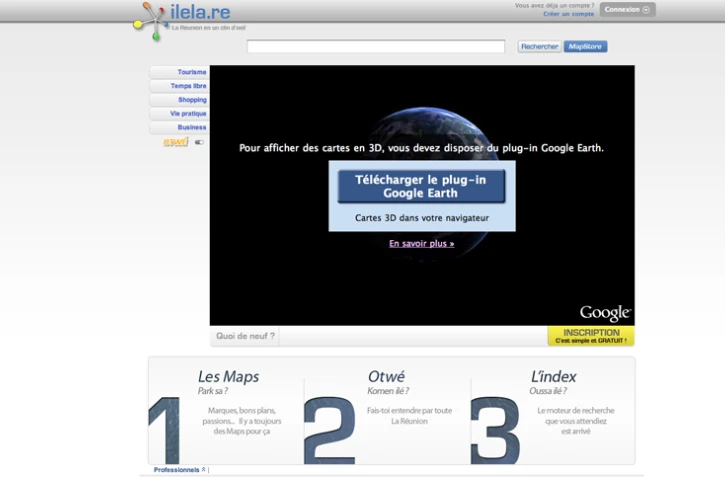Click the Cartes 3D dans votre navigateur text

pyautogui.click(x=422, y=218)
